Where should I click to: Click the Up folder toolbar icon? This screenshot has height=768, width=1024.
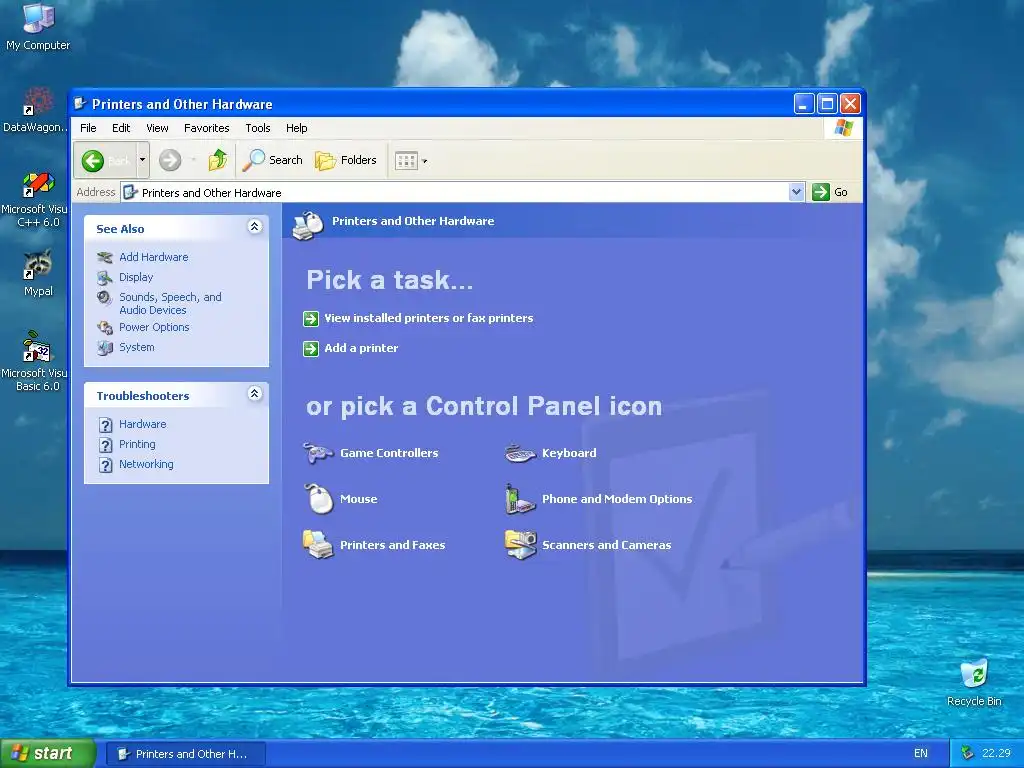coord(217,160)
